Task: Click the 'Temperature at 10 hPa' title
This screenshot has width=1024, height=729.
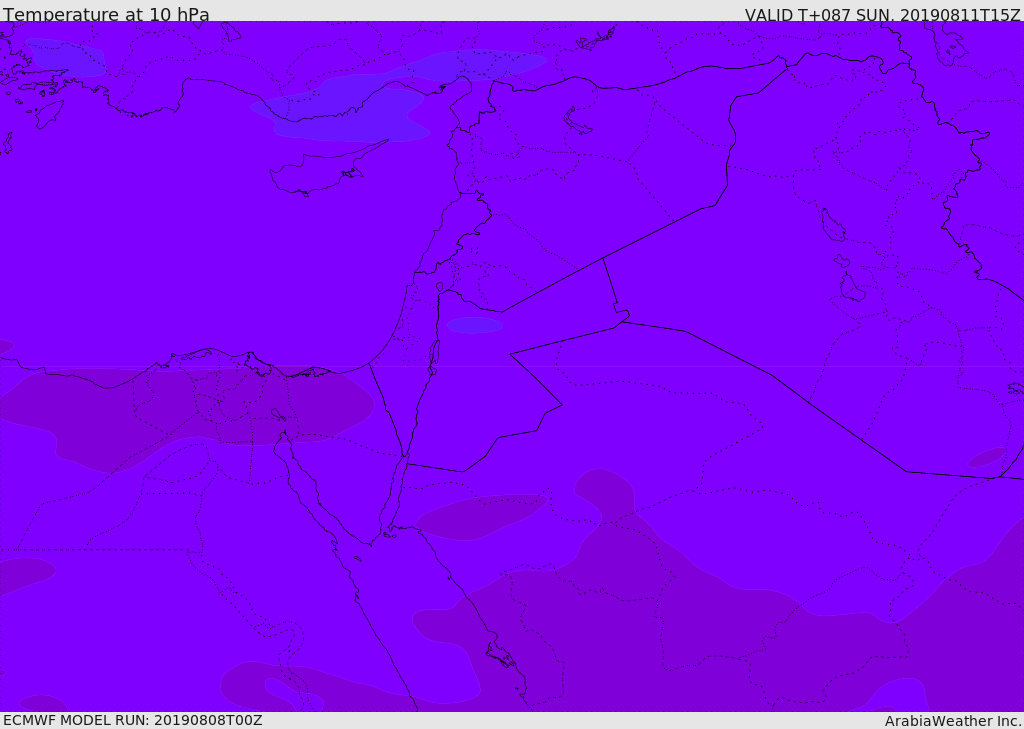Action: (106, 14)
